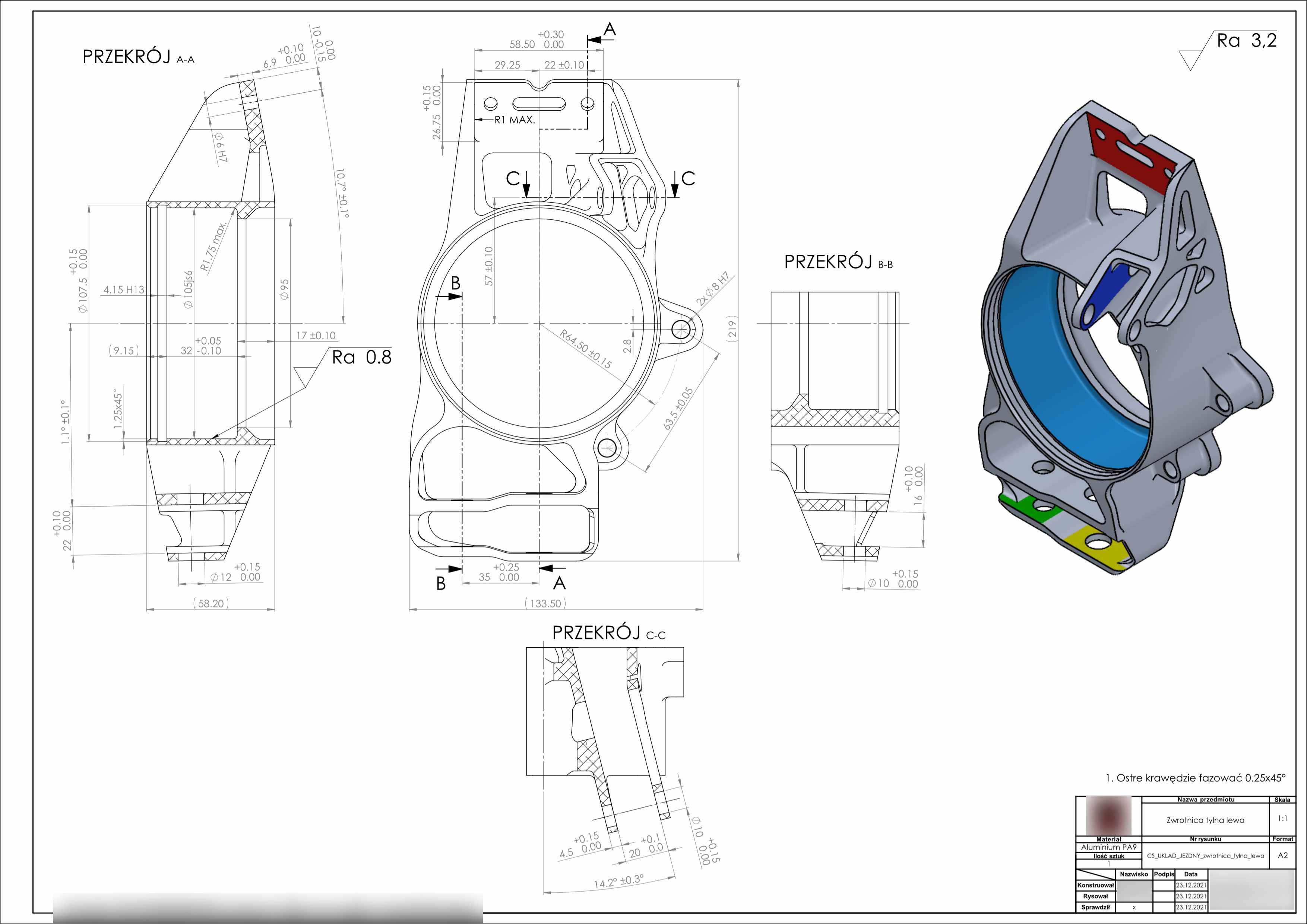
Task: Select the Sprawdził row label
Action: coord(1095,907)
